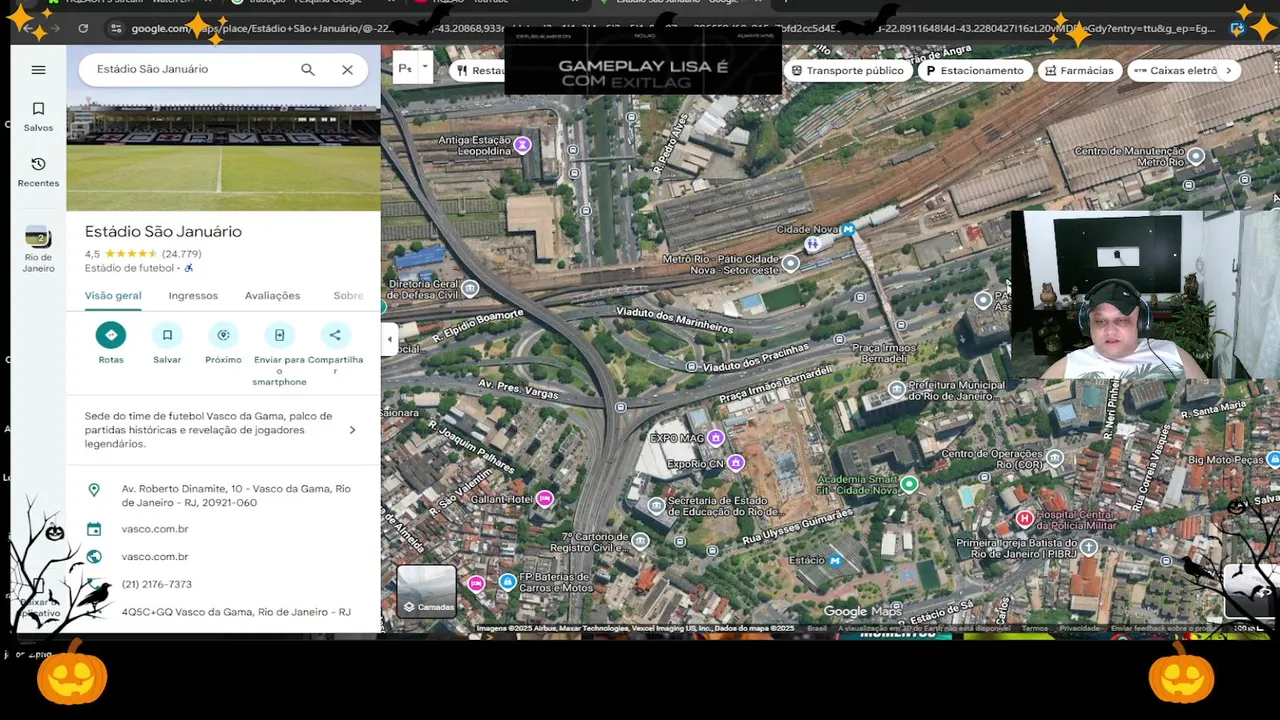Open the Termos link in footer

pos(1034,628)
